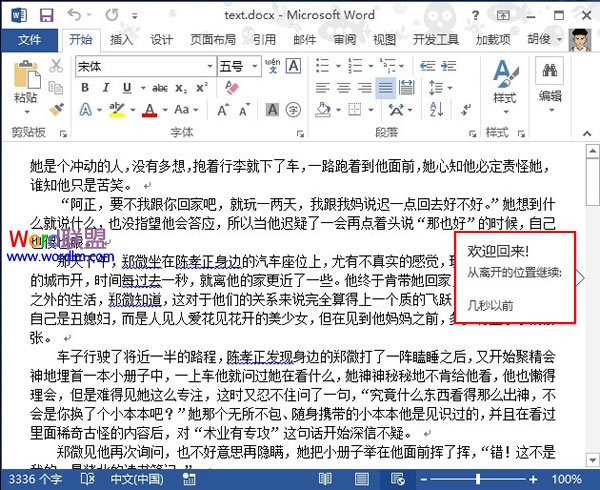Click the Save icon in quick access toolbar

[47, 15]
